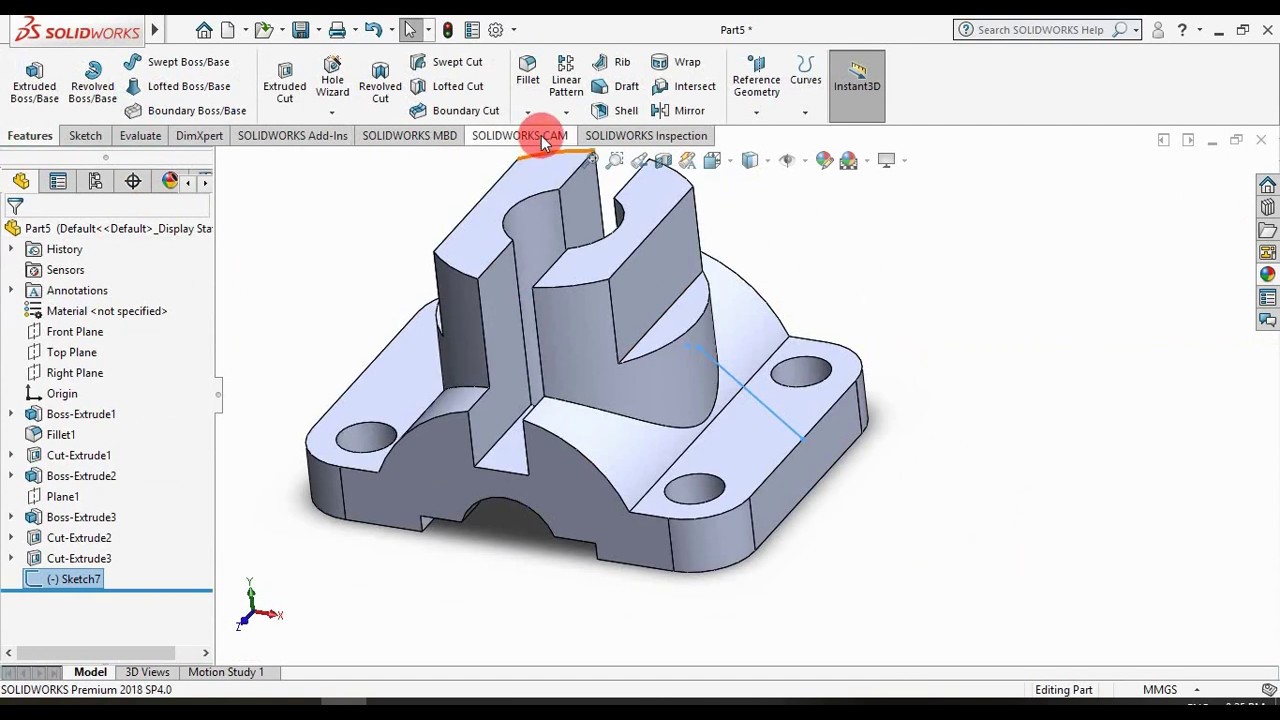
Task: Switch to the Sketch tab
Action: pyautogui.click(x=85, y=136)
